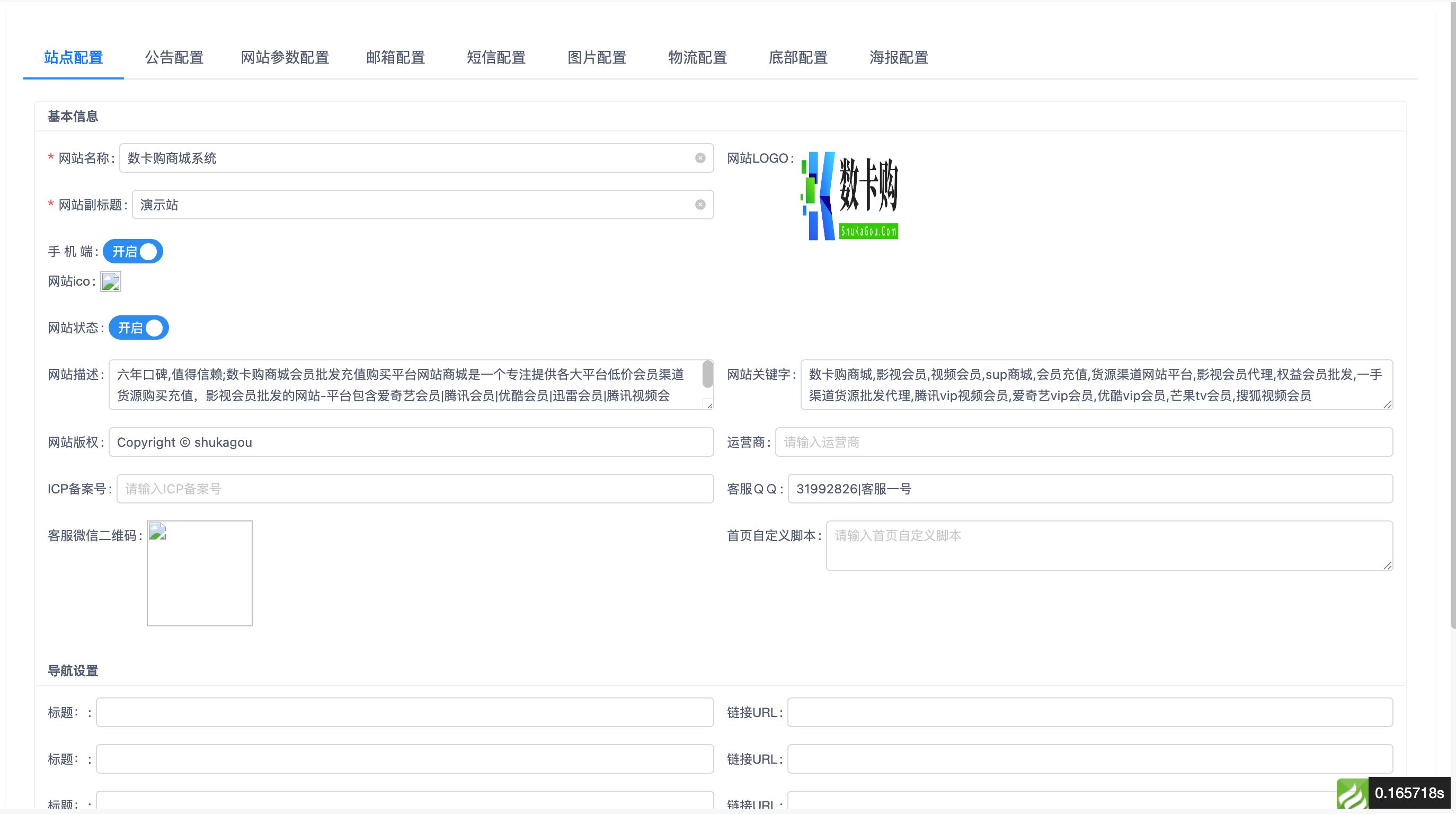Open the 邮箱配置 tab
Viewport: 1456px width, 814px height.
pyautogui.click(x=396, y=58)
